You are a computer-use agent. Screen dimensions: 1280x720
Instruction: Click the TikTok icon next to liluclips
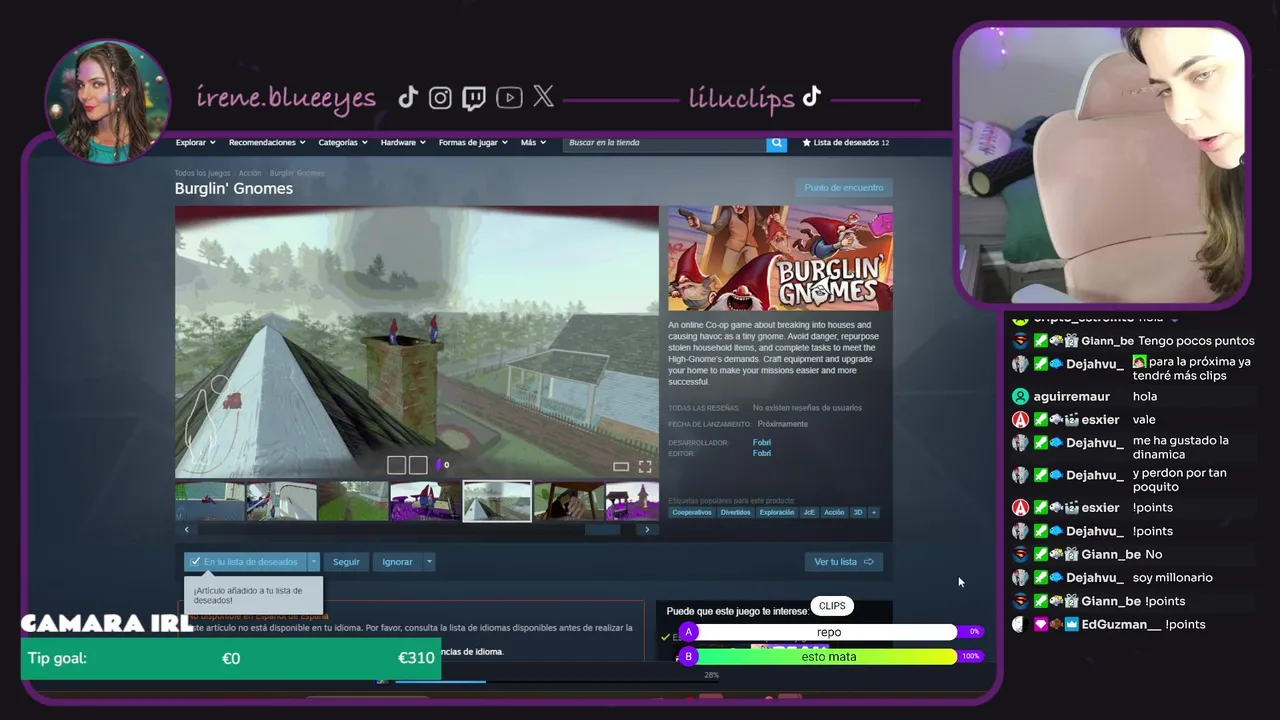click(x=811, y=96)
